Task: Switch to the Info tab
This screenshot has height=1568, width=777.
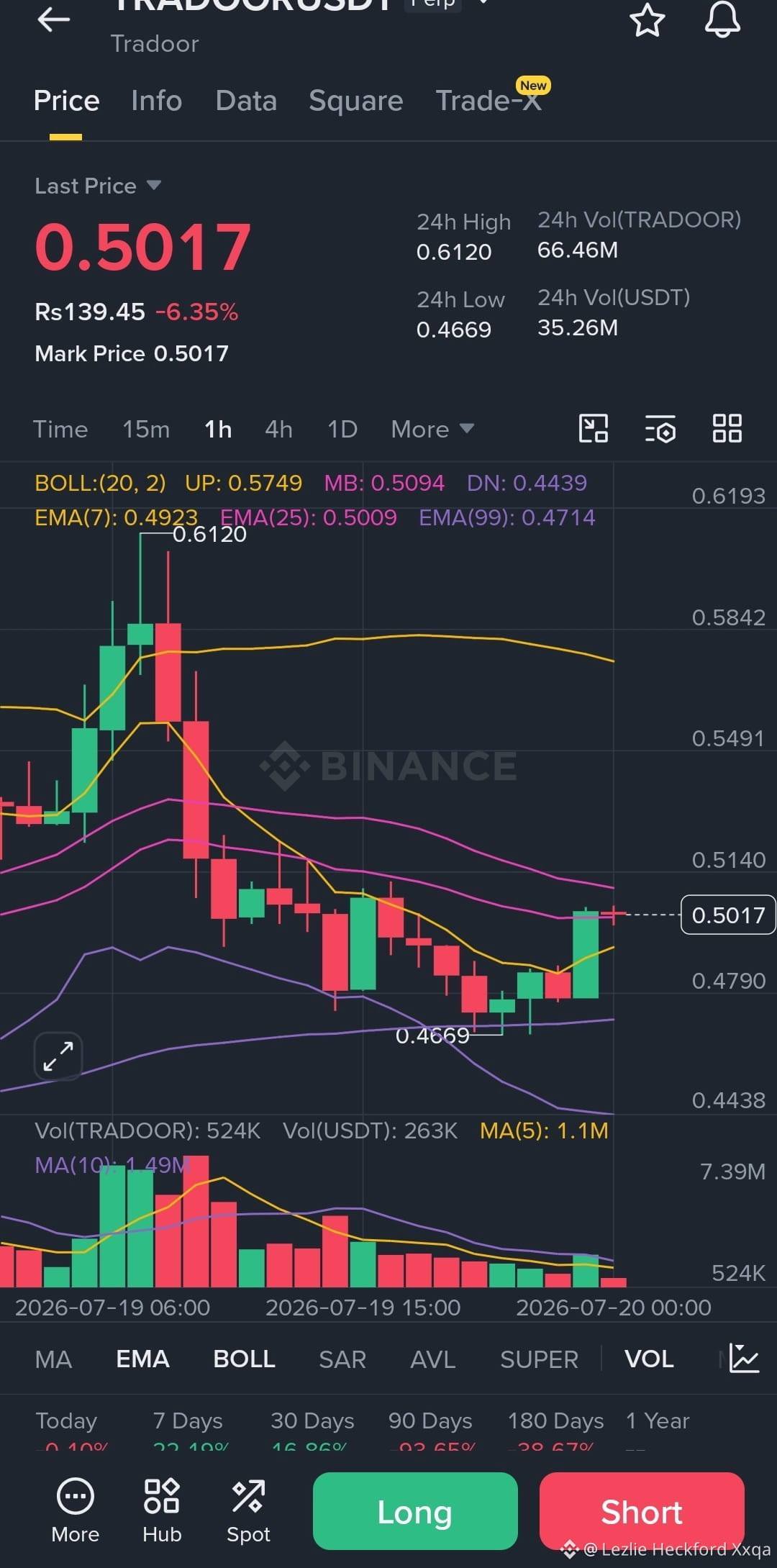Action: (157, 101)
